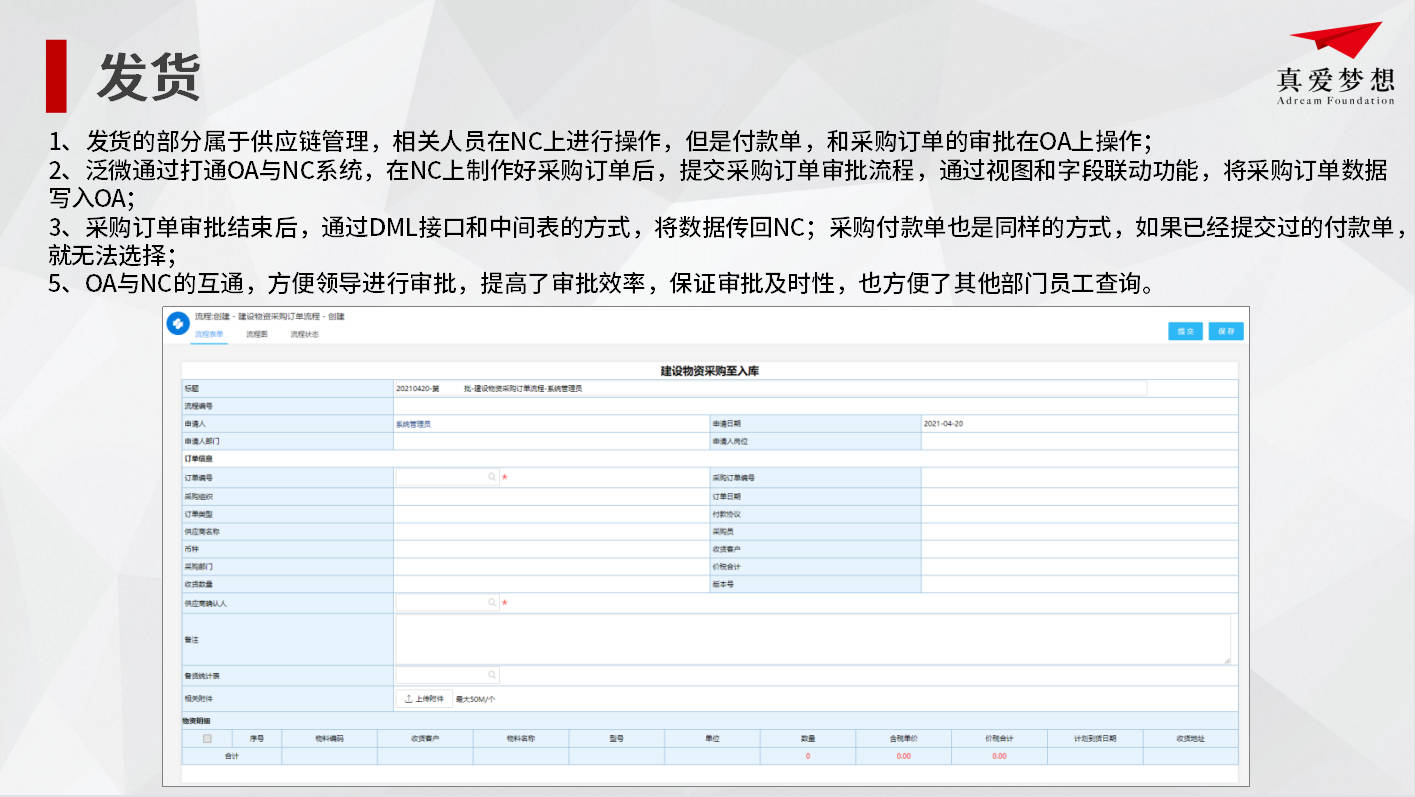Click the 申请人部门 field label
Screen dimensions: 1415x797
pos(202,441)
